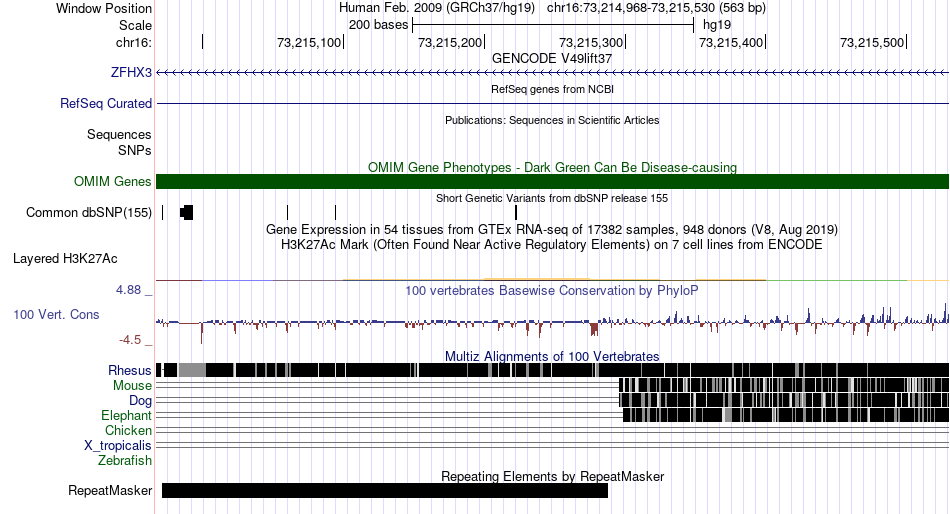Click the 200 bases scale bar
950x514 pixels.
pos(553,25)
